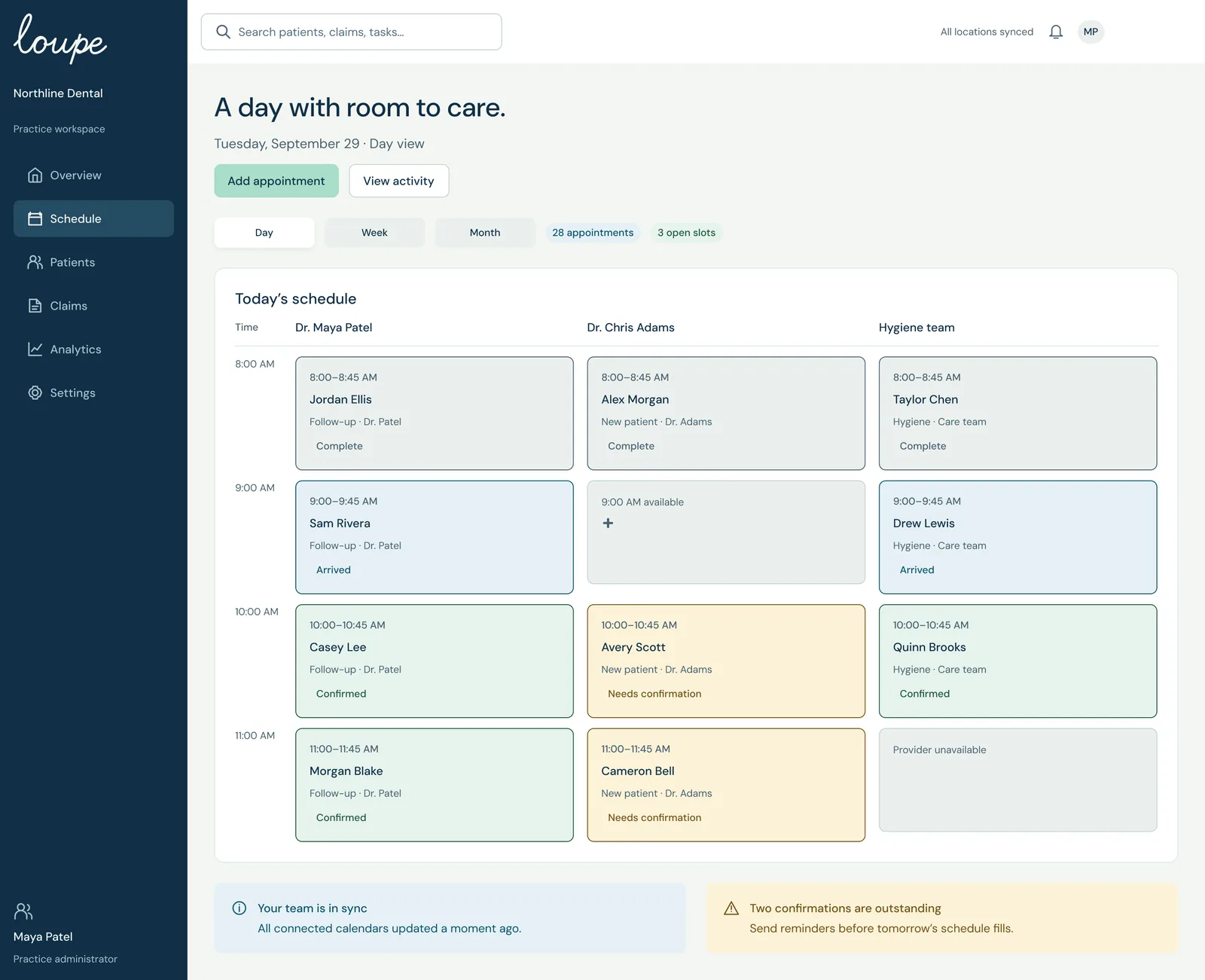Open Casey Lee appointment card
Image resolution: width=1205 pixels, height=980 pixels.
[435, 661]
